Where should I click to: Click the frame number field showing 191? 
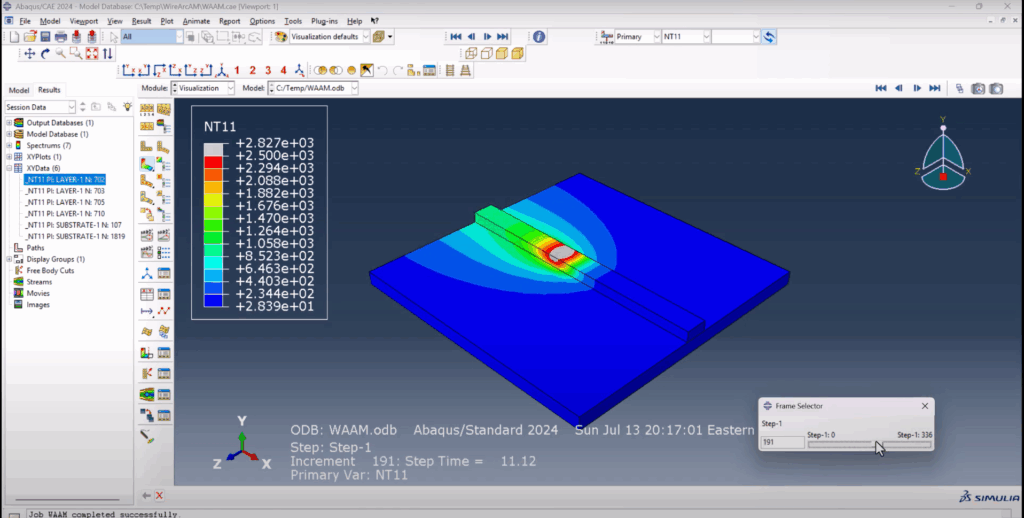click(782, 442)
